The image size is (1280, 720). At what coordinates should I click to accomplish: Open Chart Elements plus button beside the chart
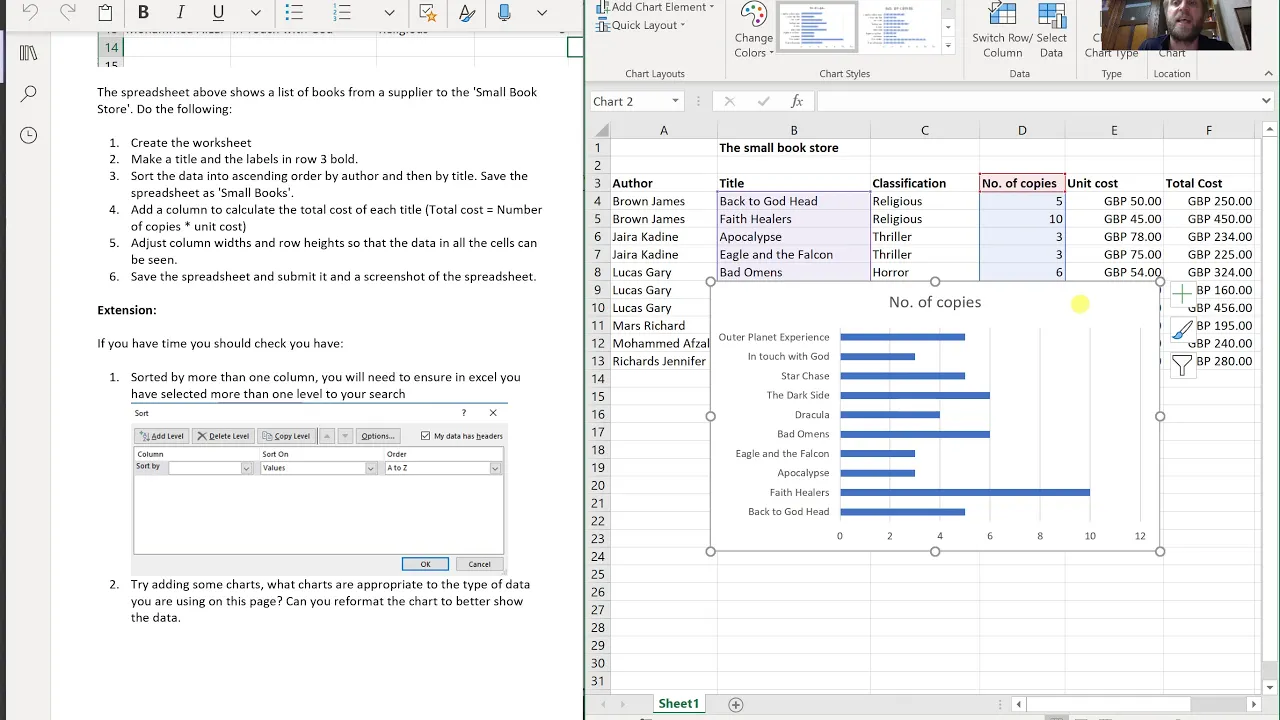[x=1182, y=293]
